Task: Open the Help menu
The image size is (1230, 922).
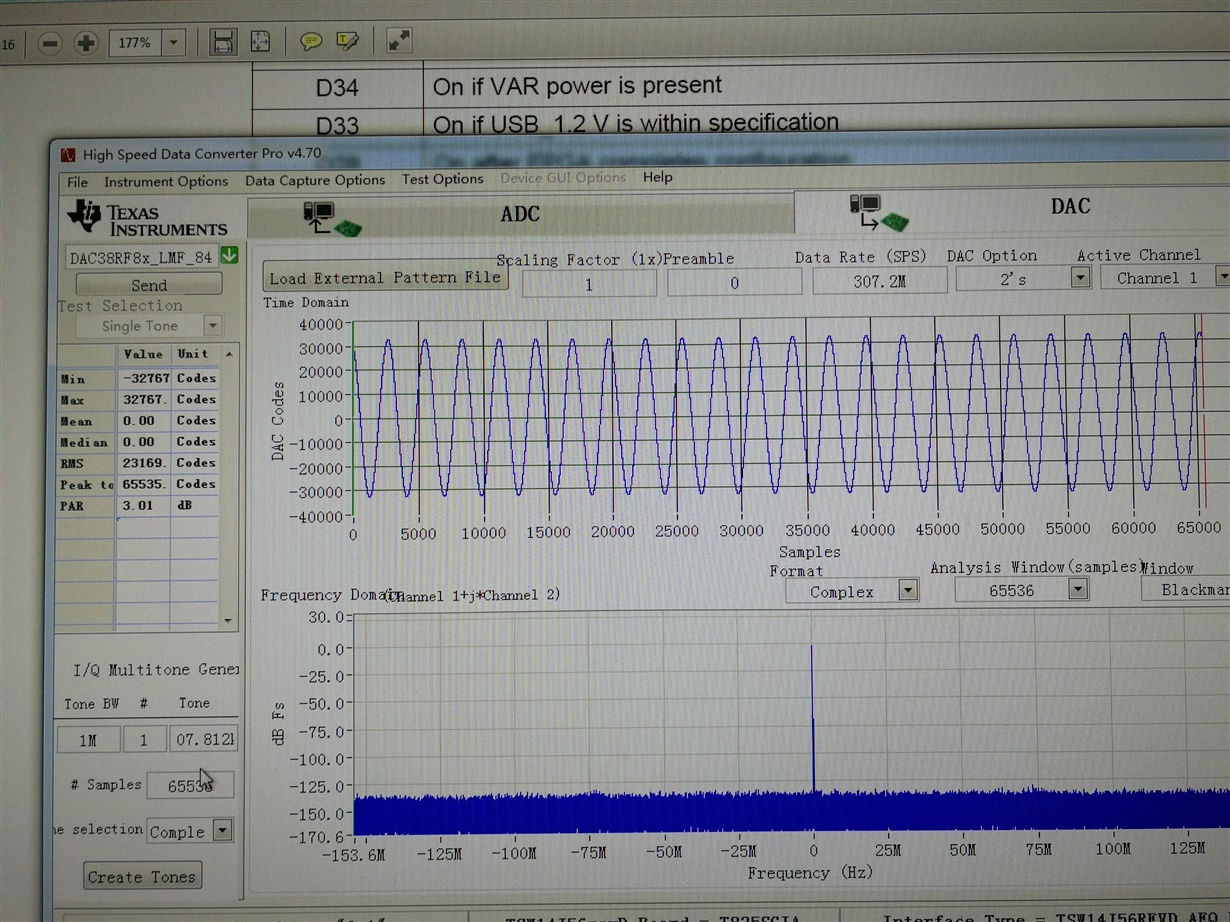Action: (657, 177)
